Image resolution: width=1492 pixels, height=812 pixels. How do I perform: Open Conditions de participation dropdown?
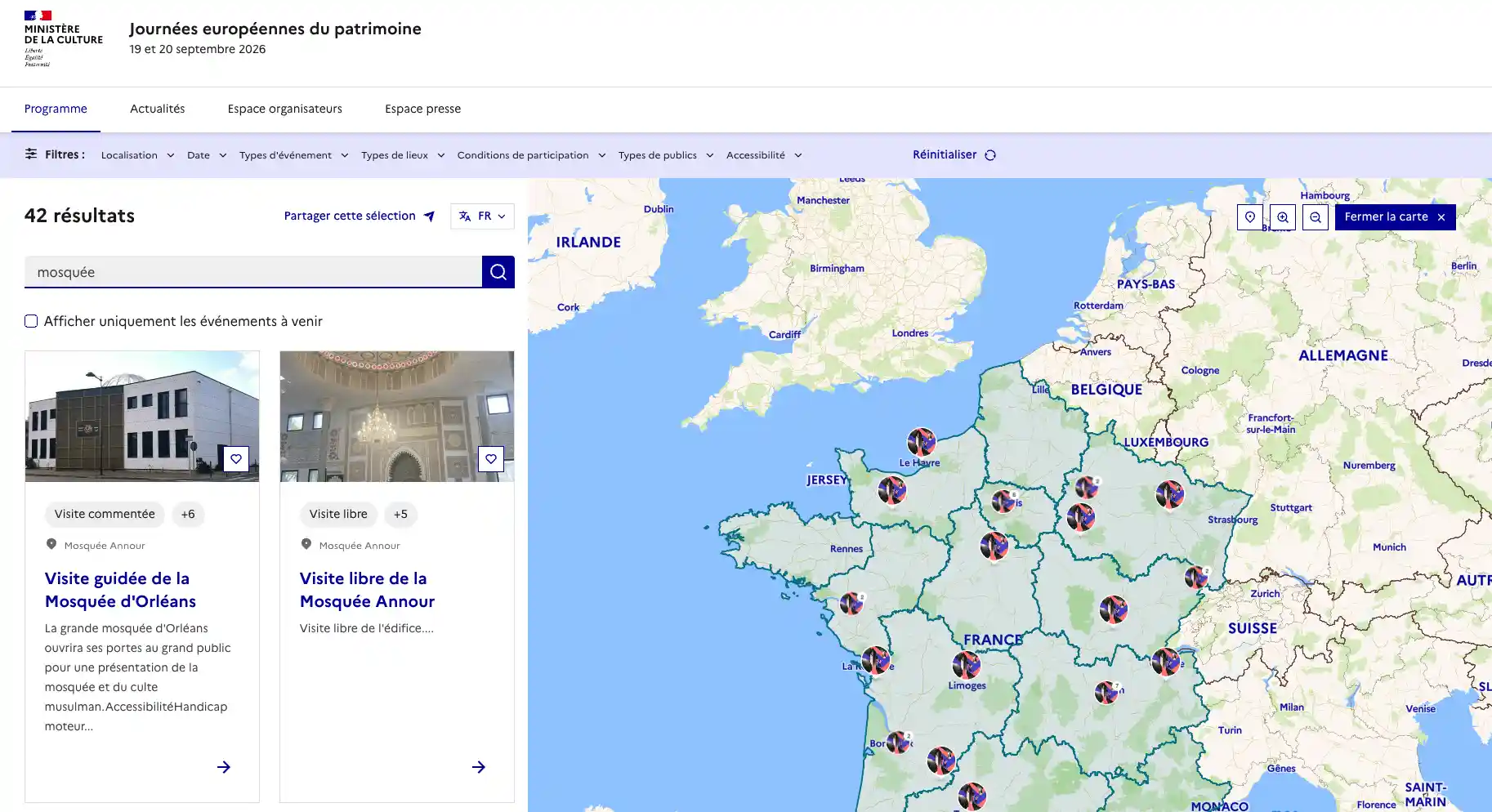[531, 155]
